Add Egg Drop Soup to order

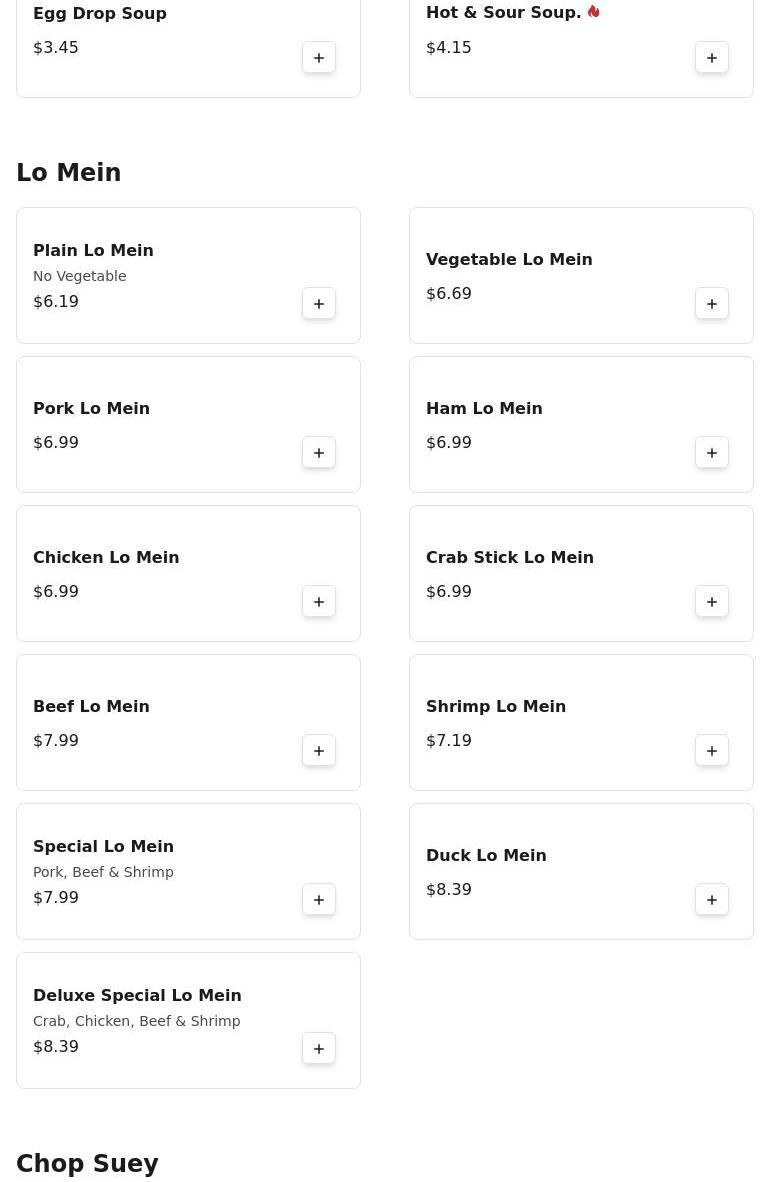click(x=319, y=58)
